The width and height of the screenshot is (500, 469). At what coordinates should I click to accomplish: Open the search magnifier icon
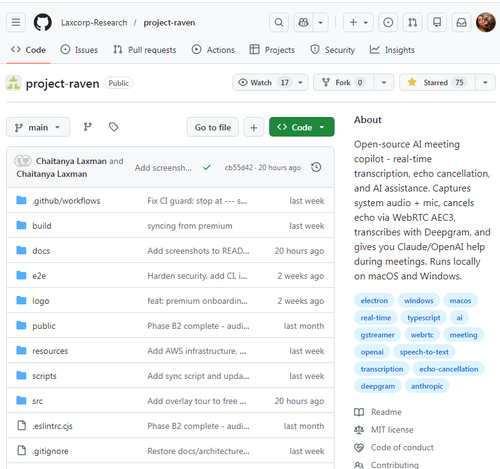[279, 22]
